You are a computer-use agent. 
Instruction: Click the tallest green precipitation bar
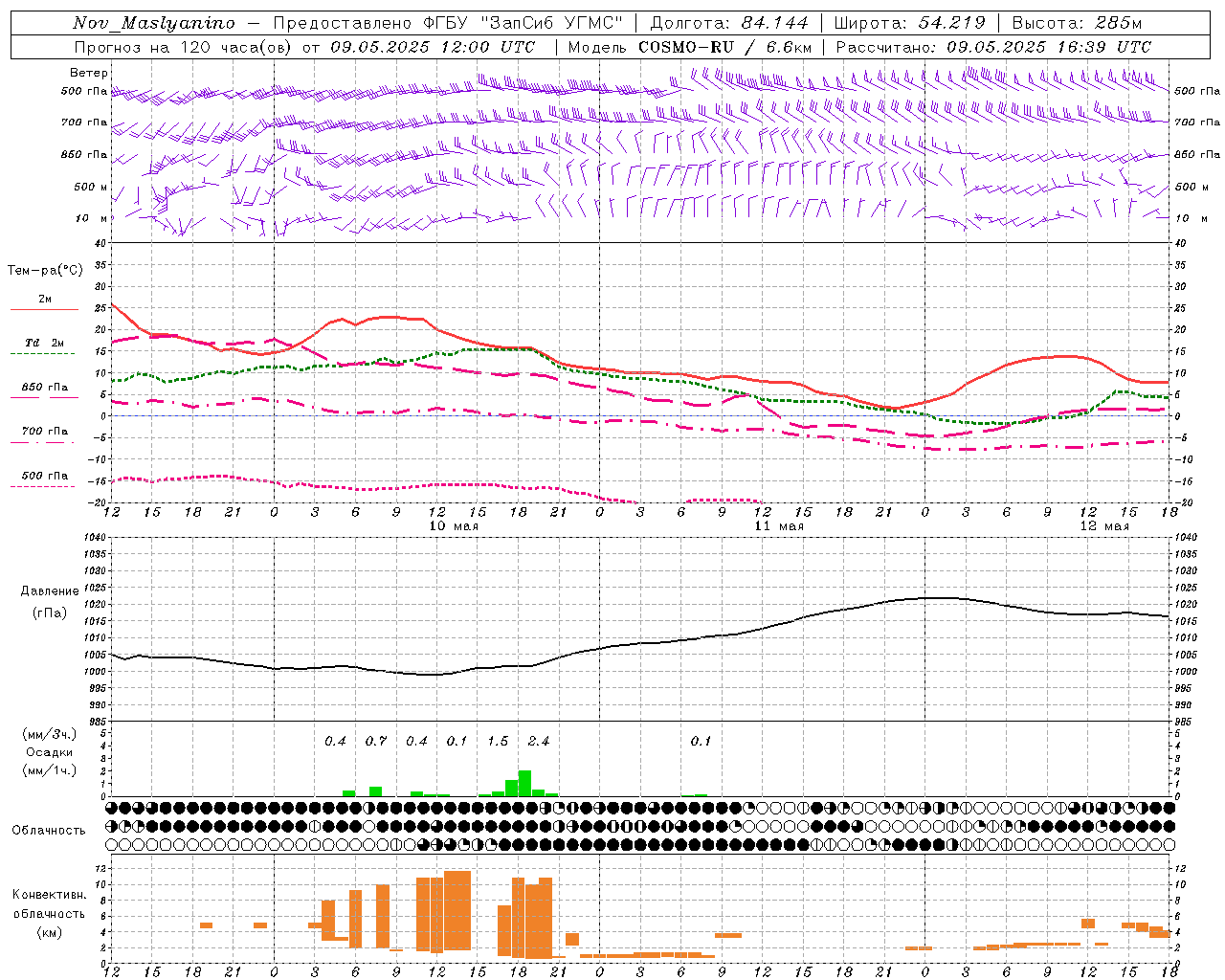pos(524,784)
